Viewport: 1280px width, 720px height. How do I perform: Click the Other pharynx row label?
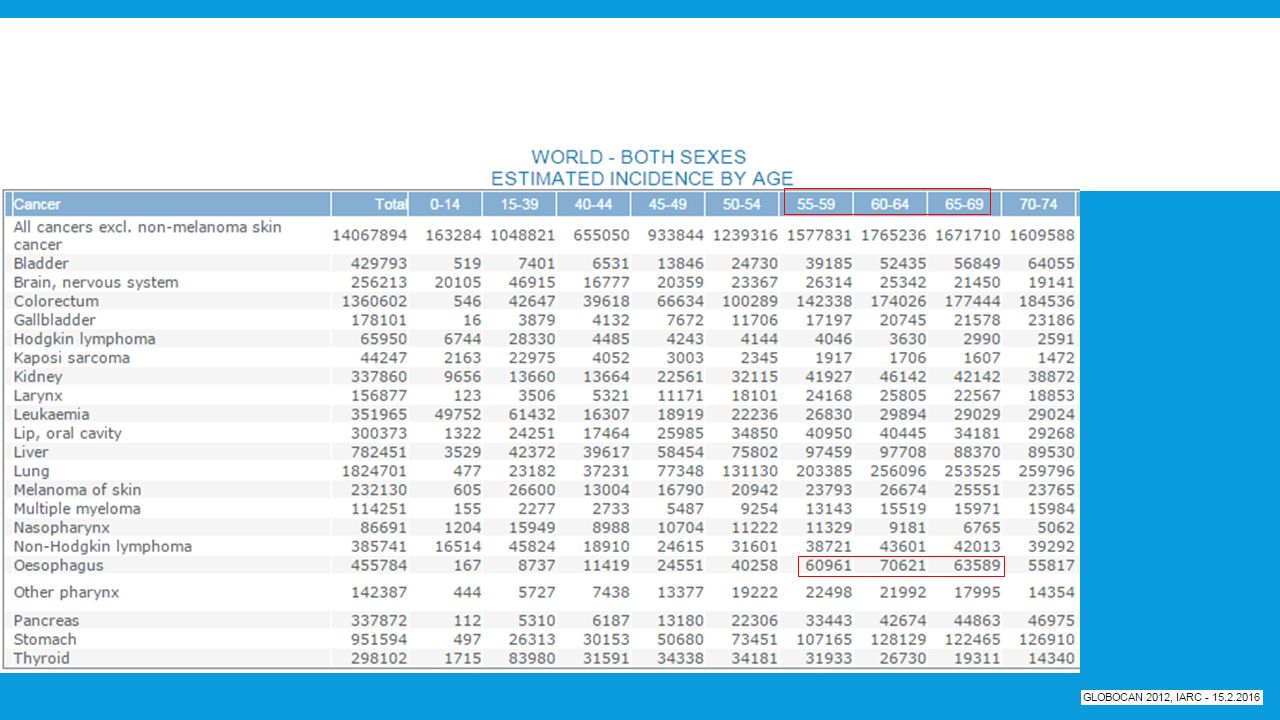pyautogui.click(x=66, y=592)
